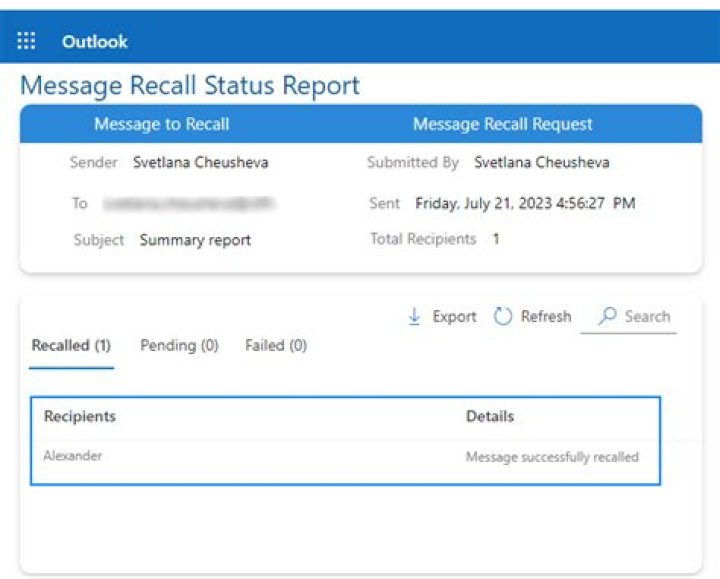Image resolution: width=720 pixels, height=579 pixels.
Task: Switch to the Pending (0) tab
Action: click(179, 345)
